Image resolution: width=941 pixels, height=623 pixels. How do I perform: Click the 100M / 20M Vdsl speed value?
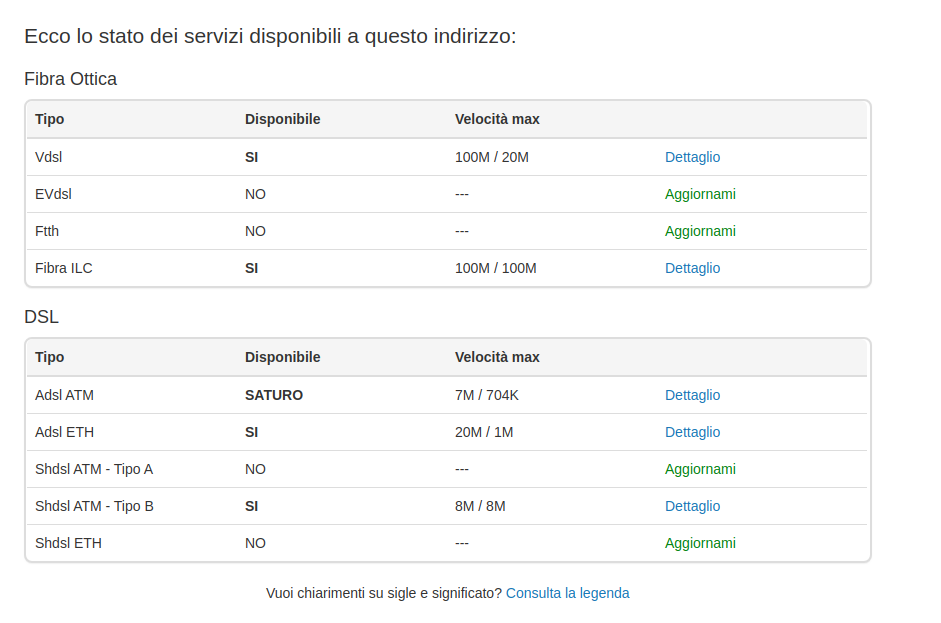click(491, 157)
